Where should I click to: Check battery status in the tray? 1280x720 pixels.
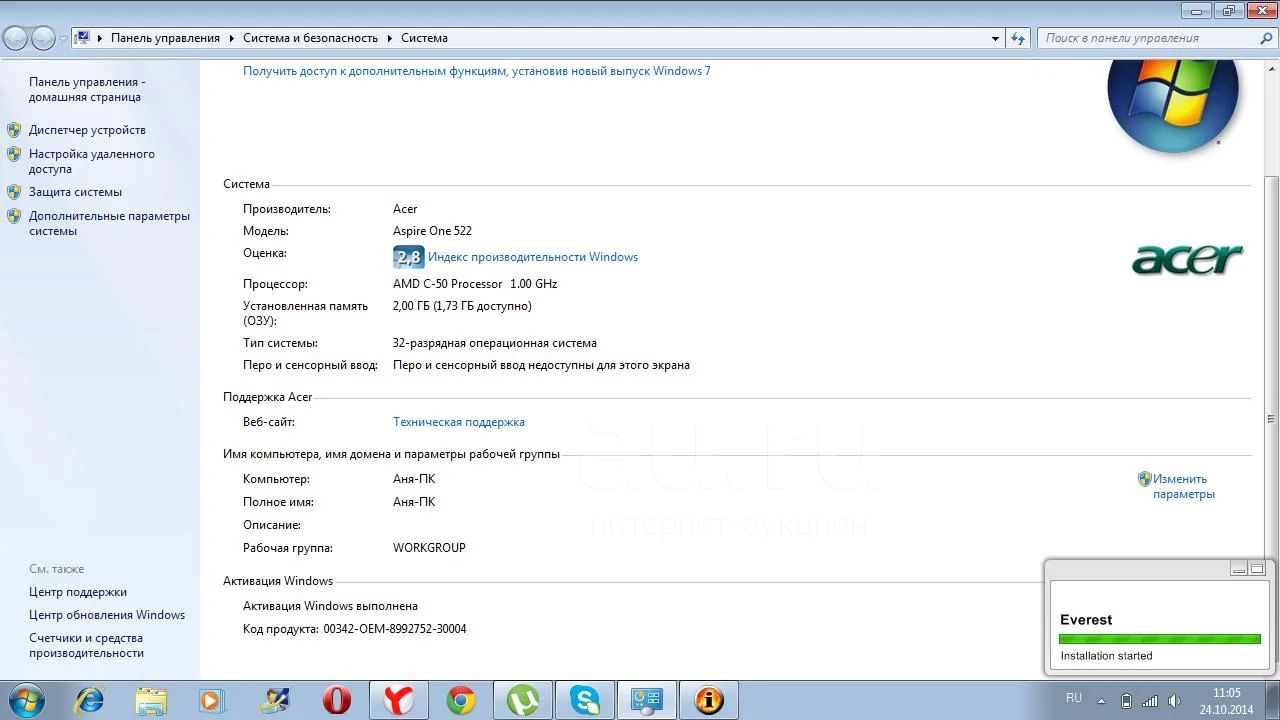pyautogui.click(x=1126, y=701)
